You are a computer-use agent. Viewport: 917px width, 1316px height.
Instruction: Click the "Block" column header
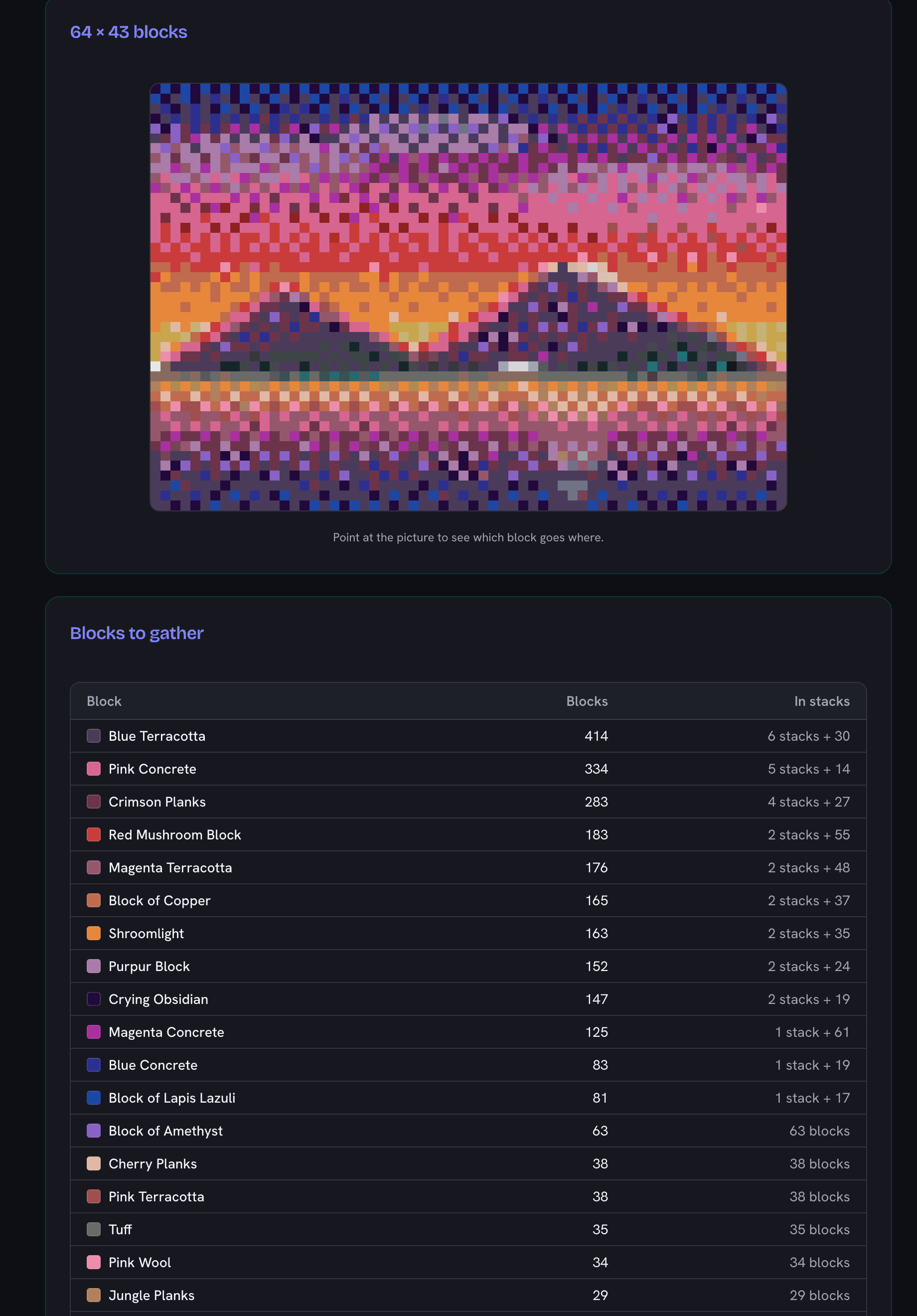click(104, 701)
